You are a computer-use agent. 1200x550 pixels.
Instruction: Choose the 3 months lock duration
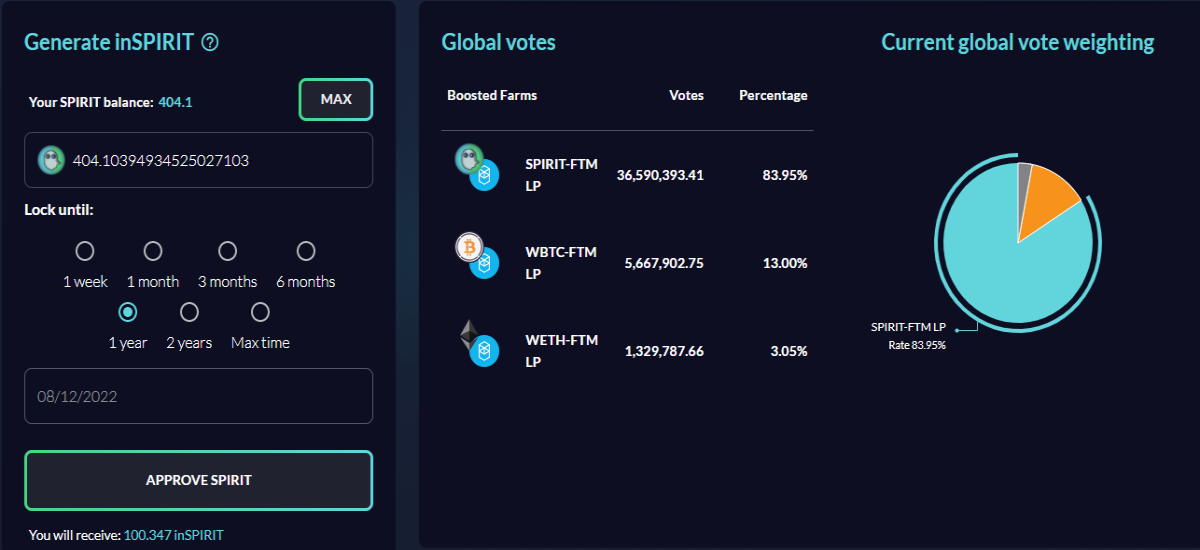coord(228,250)
